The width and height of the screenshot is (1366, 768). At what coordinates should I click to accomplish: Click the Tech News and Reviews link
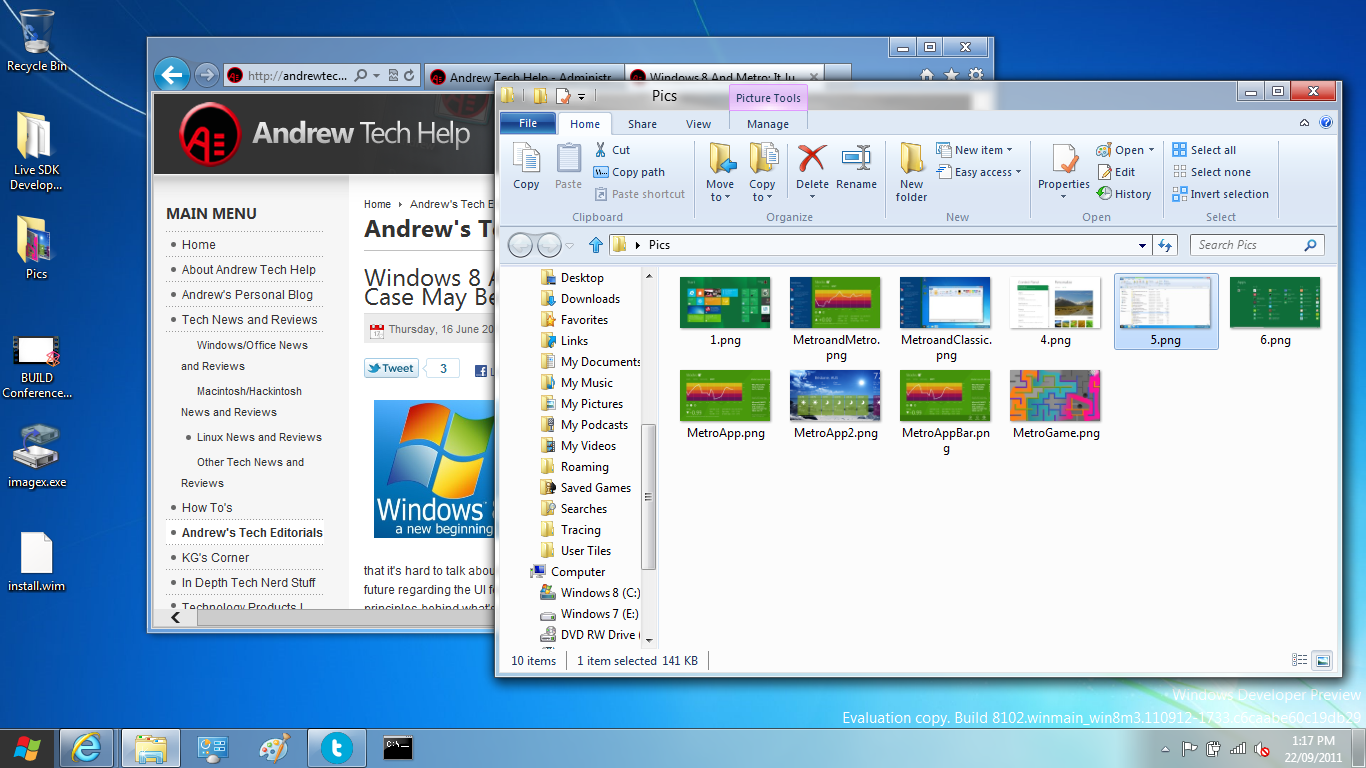(x=249, y=320)
